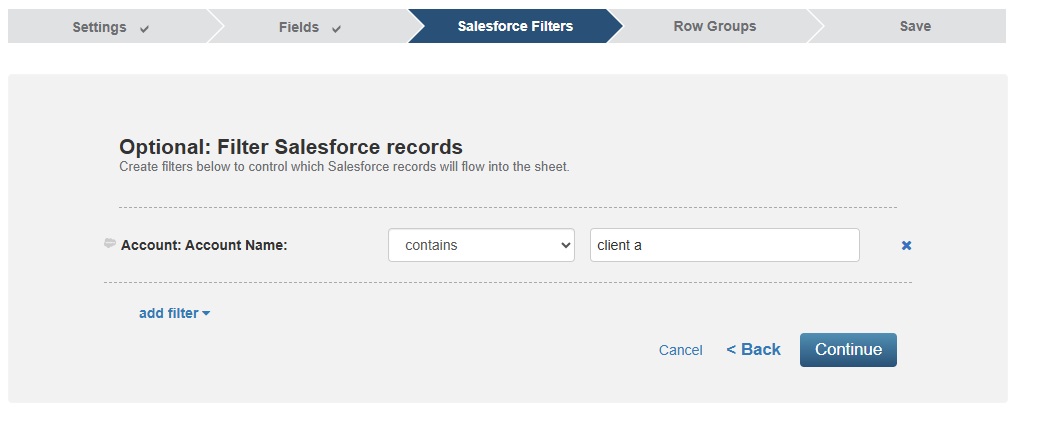This screenshot has height=434, width=1041.
Task: Go to the Settings wizard step
Action: pos(110,27)
